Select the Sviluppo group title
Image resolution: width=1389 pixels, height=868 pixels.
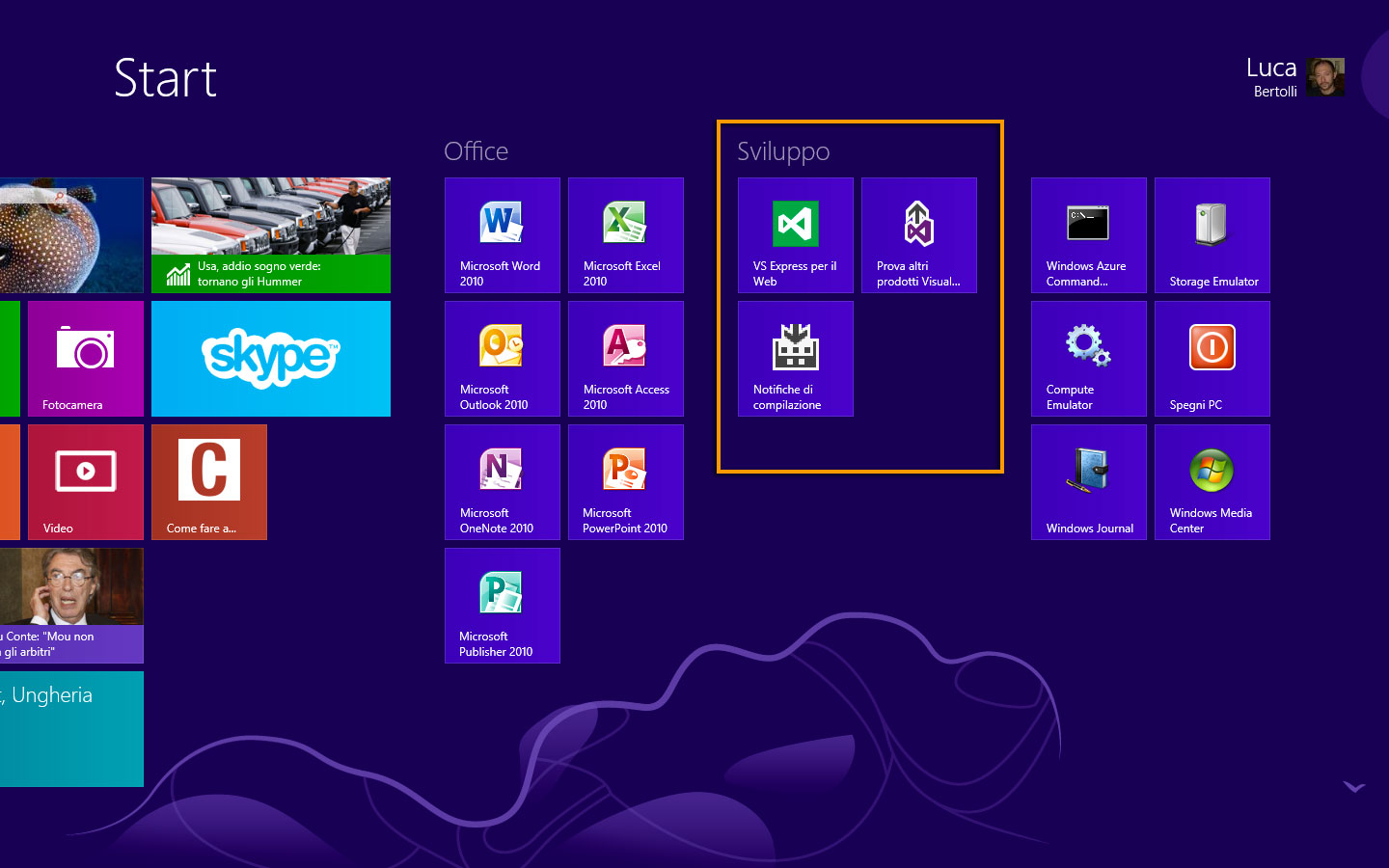tap(783, 151)
